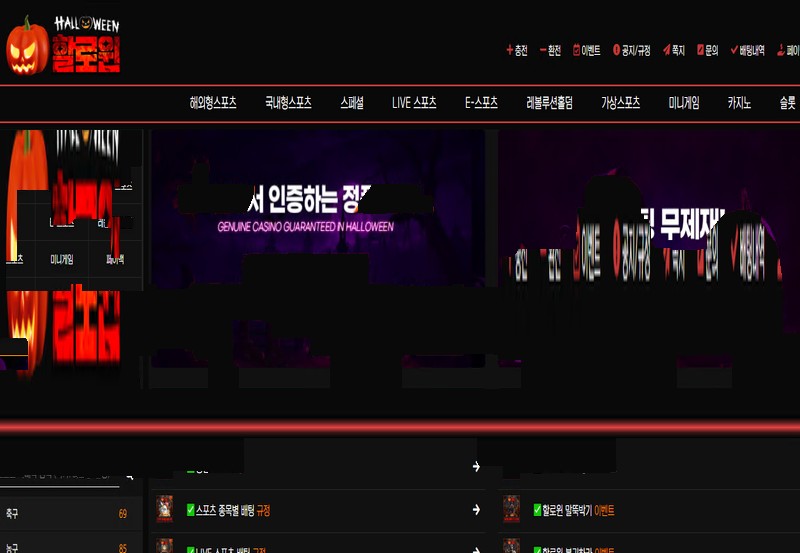The image size is (800, 553).
Task: Click the plus icon next to 충전
Action: tap(509, 50)
